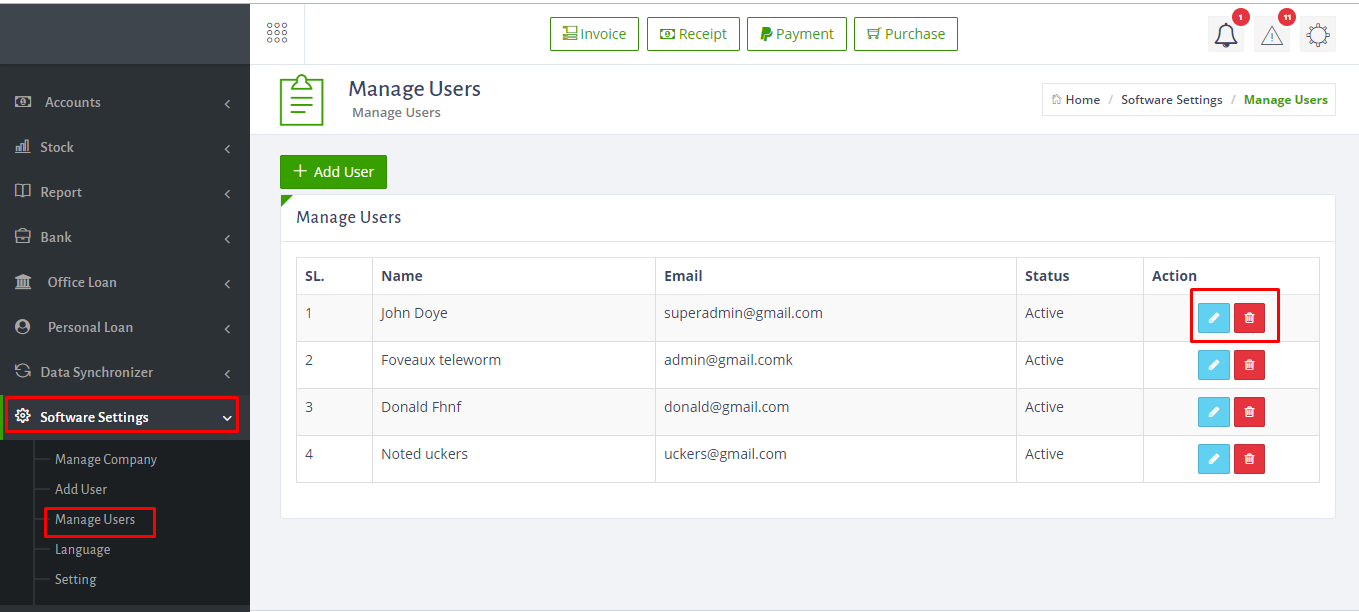Toggle the sidebar grid menu icon
The image size is (1359, 612).
click(x=277, y=33)
